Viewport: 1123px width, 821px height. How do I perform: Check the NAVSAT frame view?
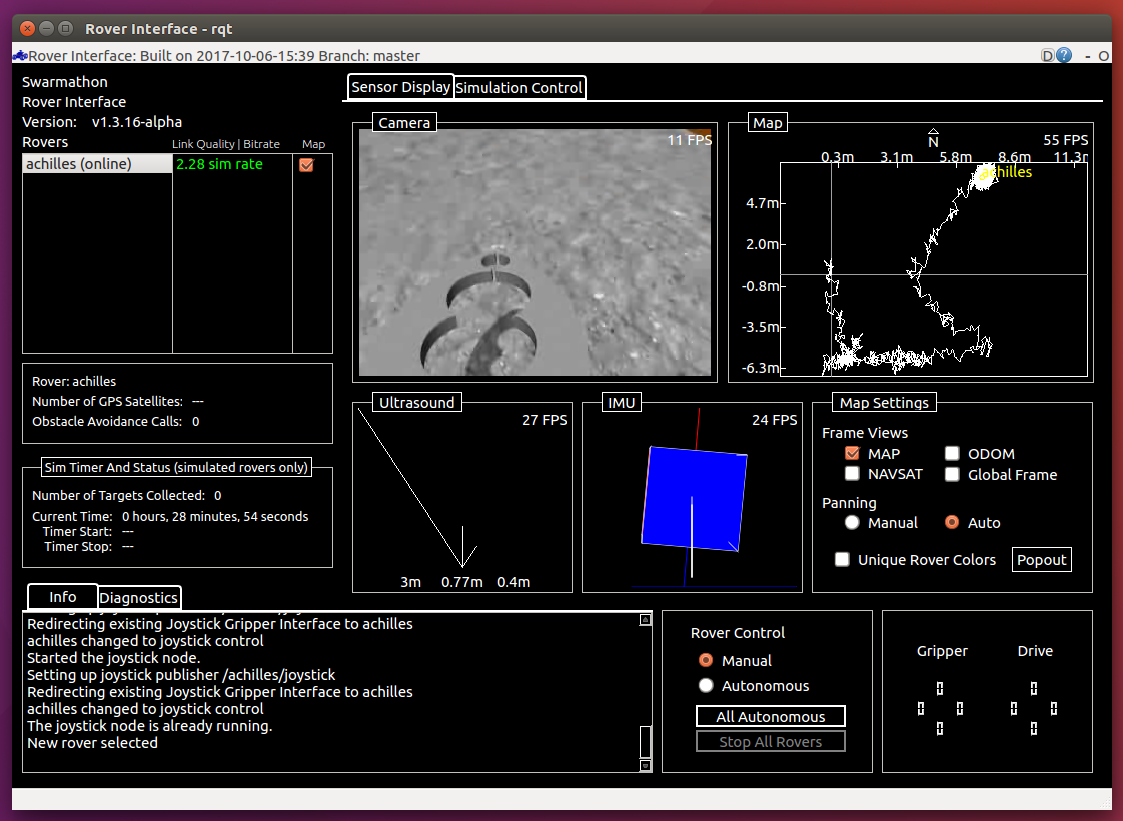[852, 474]
